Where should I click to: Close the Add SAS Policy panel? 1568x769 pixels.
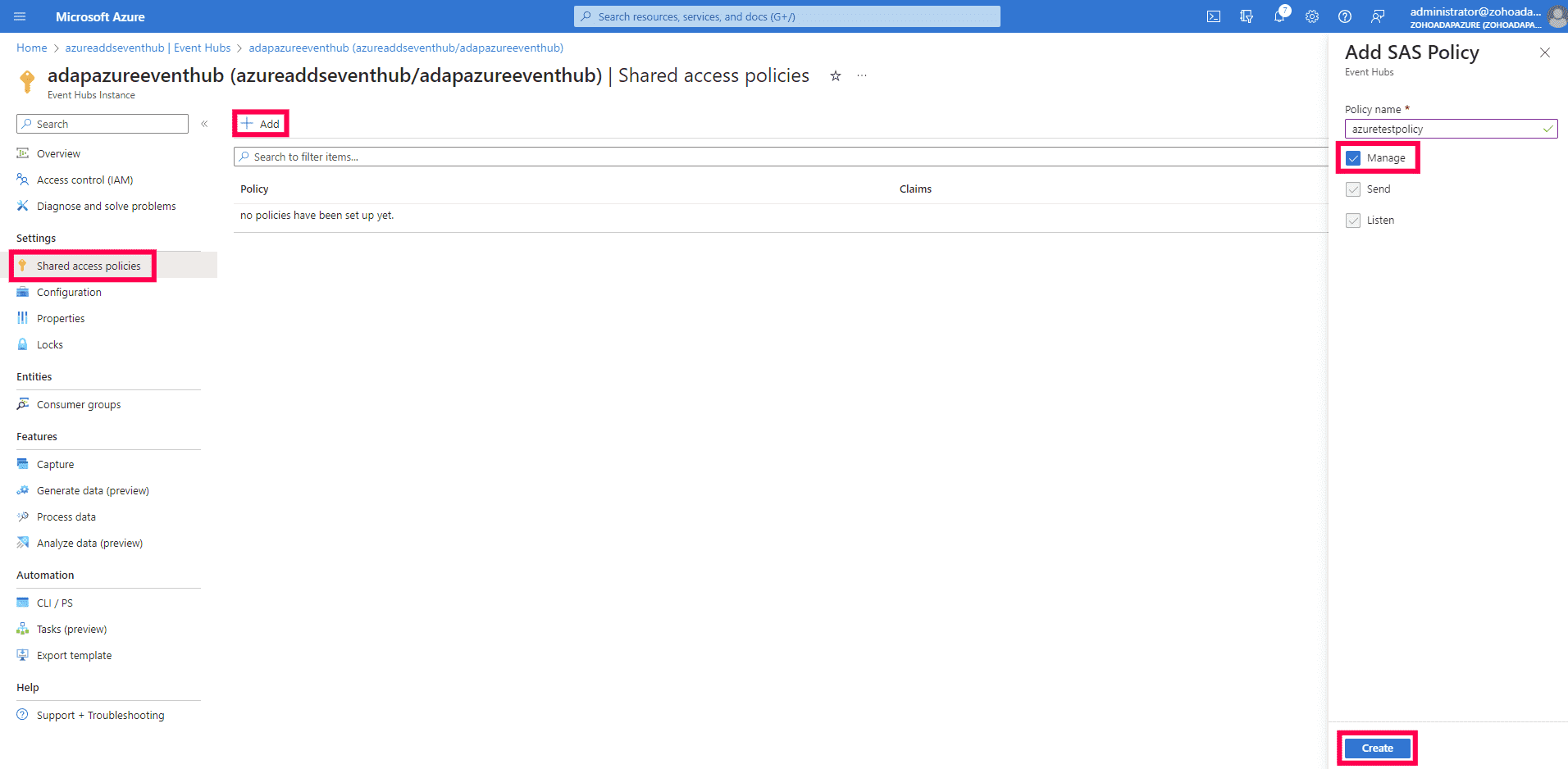[x=1545, y=52]
